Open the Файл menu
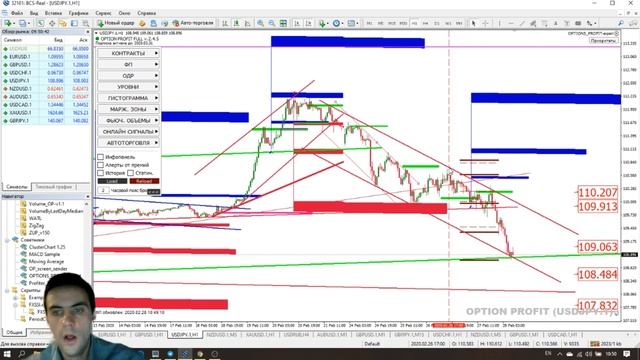Viewport: 640px width, 360px height. coord(16,13)
